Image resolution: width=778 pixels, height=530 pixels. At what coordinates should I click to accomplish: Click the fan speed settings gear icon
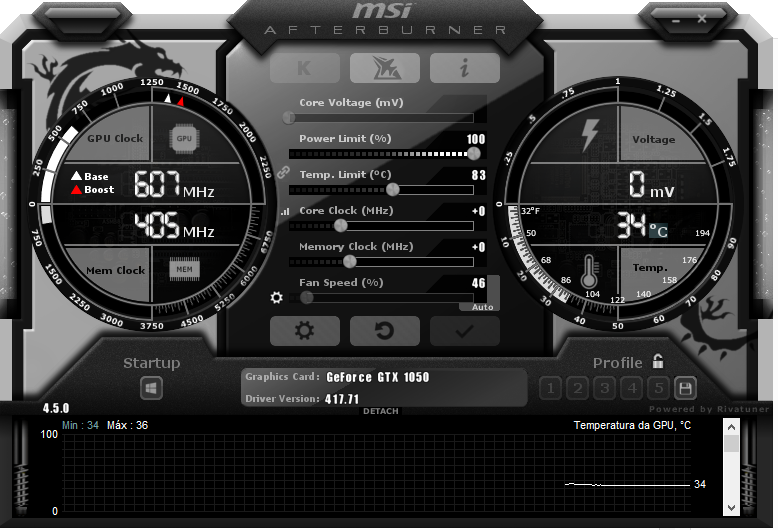(x=276, y=297)
